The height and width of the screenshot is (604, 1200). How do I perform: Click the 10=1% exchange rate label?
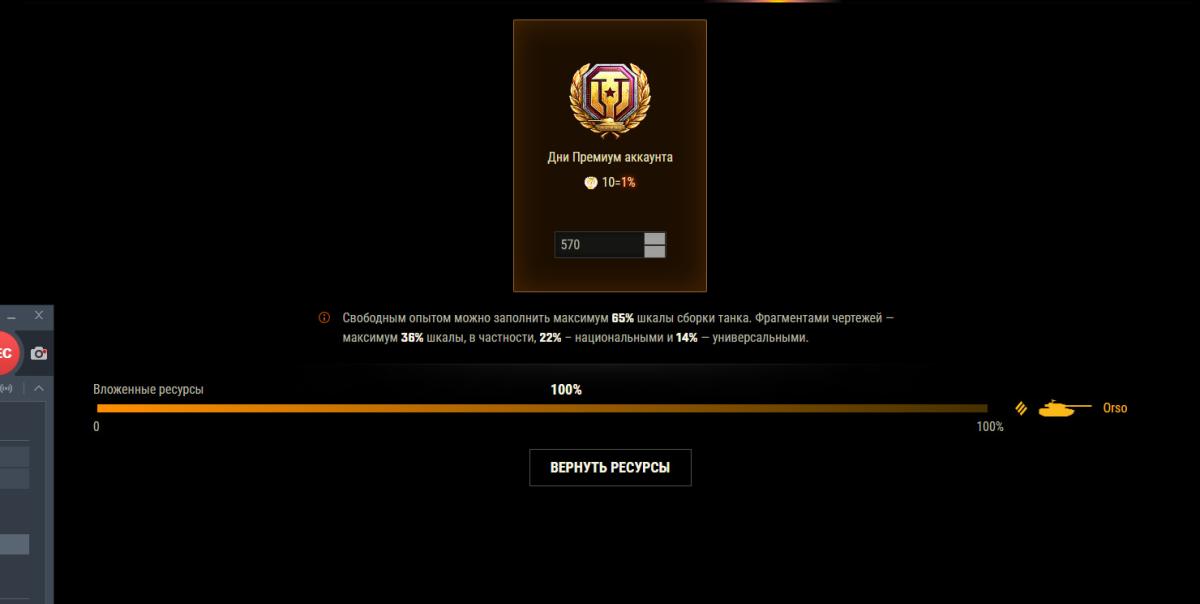point(619,183)
